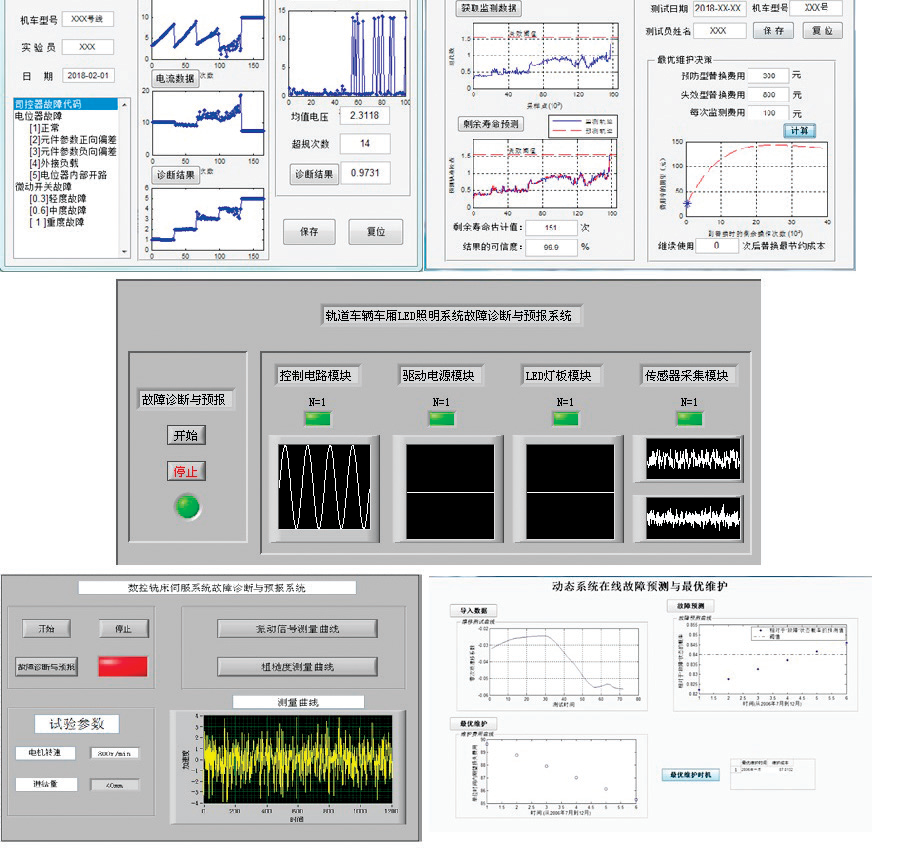900x862 pixels.
Task: Select the [4]外接负载 fault code entry
Action: click(59, 162)
